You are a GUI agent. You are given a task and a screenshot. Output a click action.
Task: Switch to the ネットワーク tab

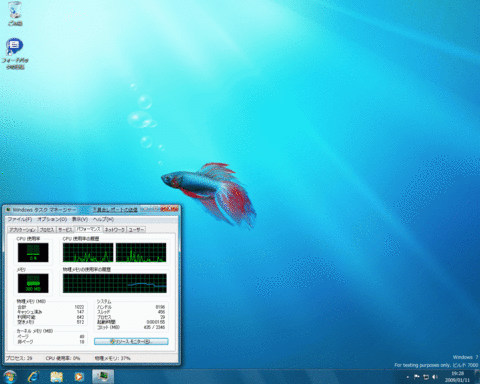coord(115,230)
